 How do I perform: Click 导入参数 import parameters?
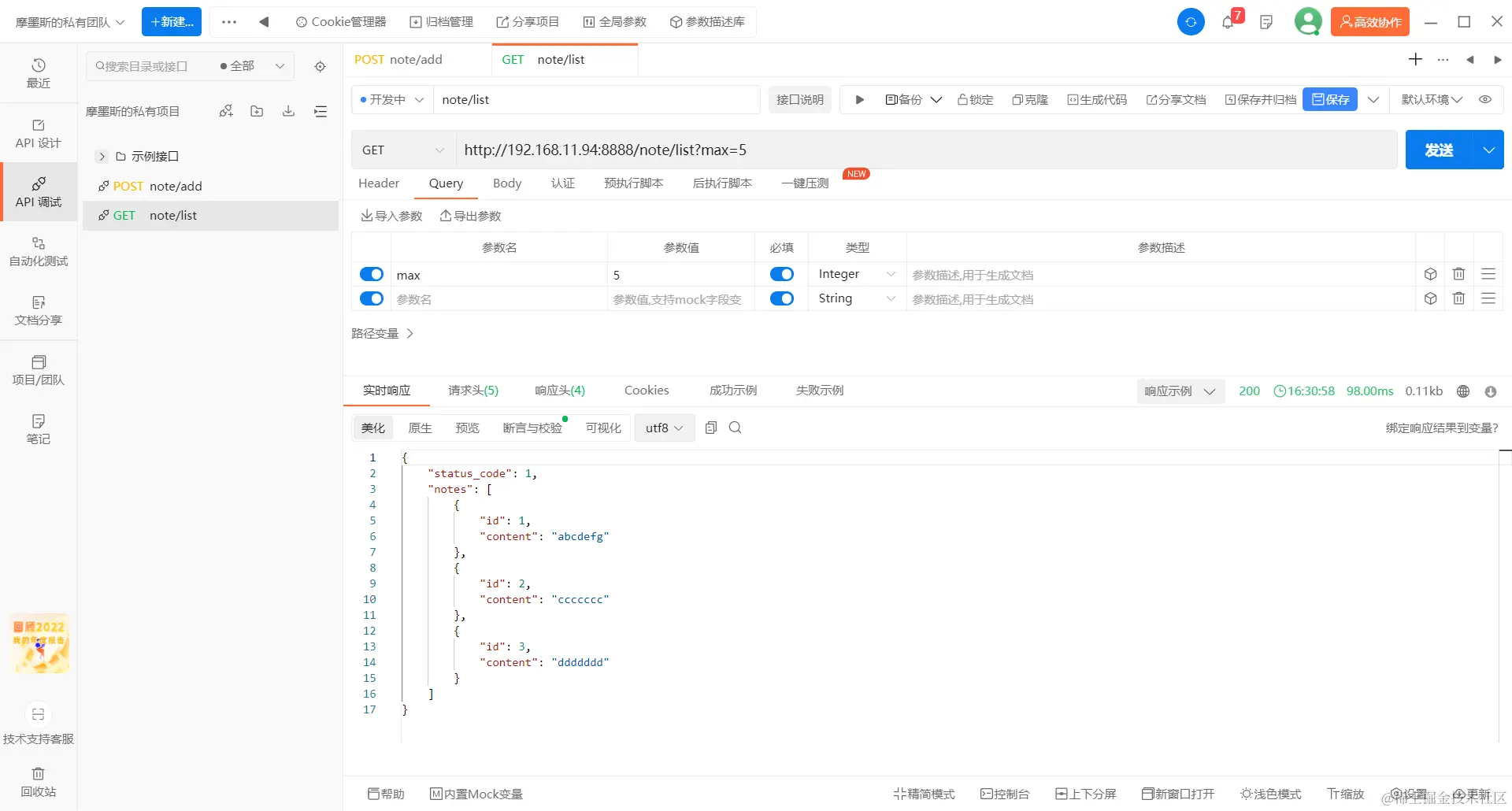[391, 217]
